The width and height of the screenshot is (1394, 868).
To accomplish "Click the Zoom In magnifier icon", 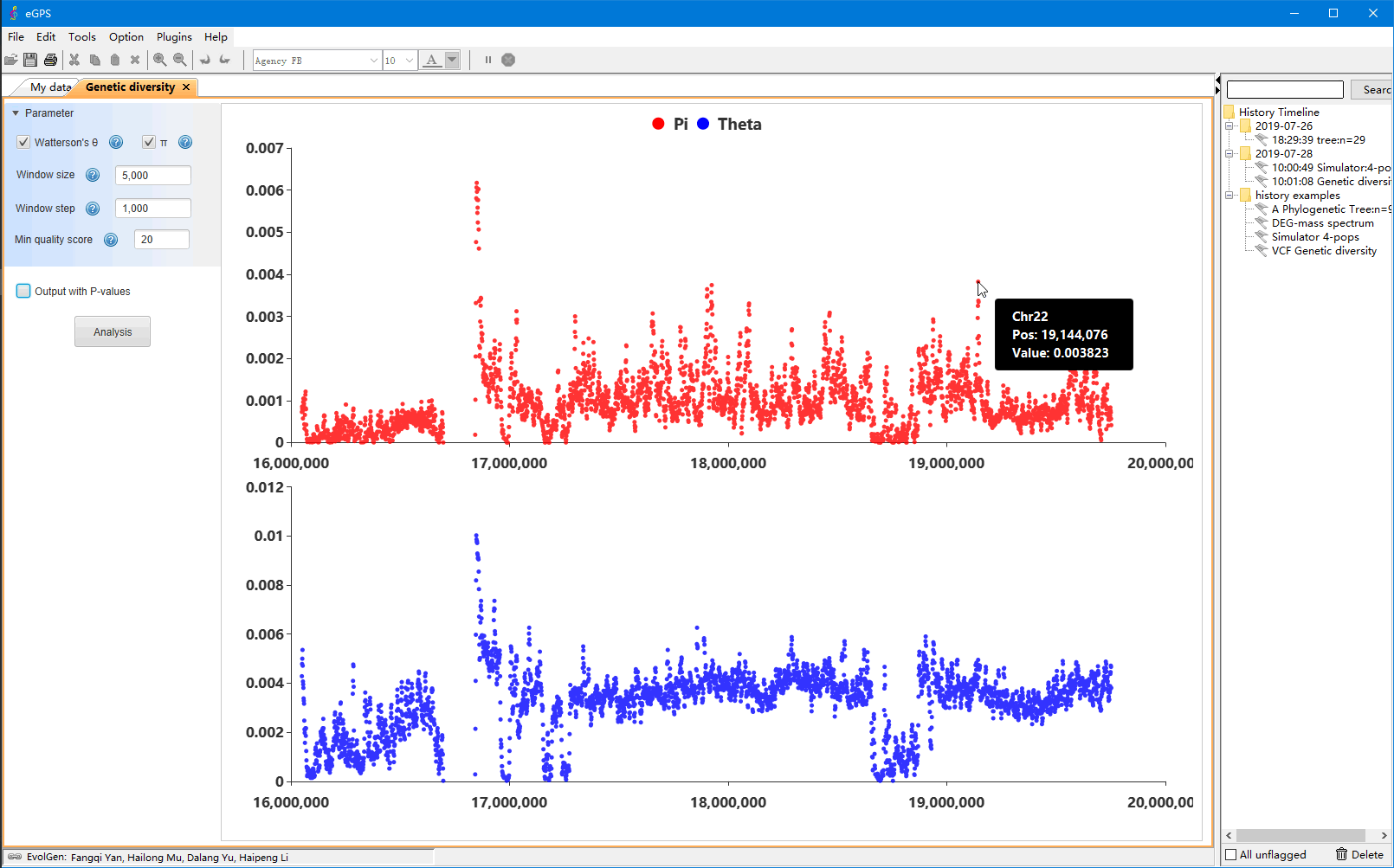I will click(159, 60).
